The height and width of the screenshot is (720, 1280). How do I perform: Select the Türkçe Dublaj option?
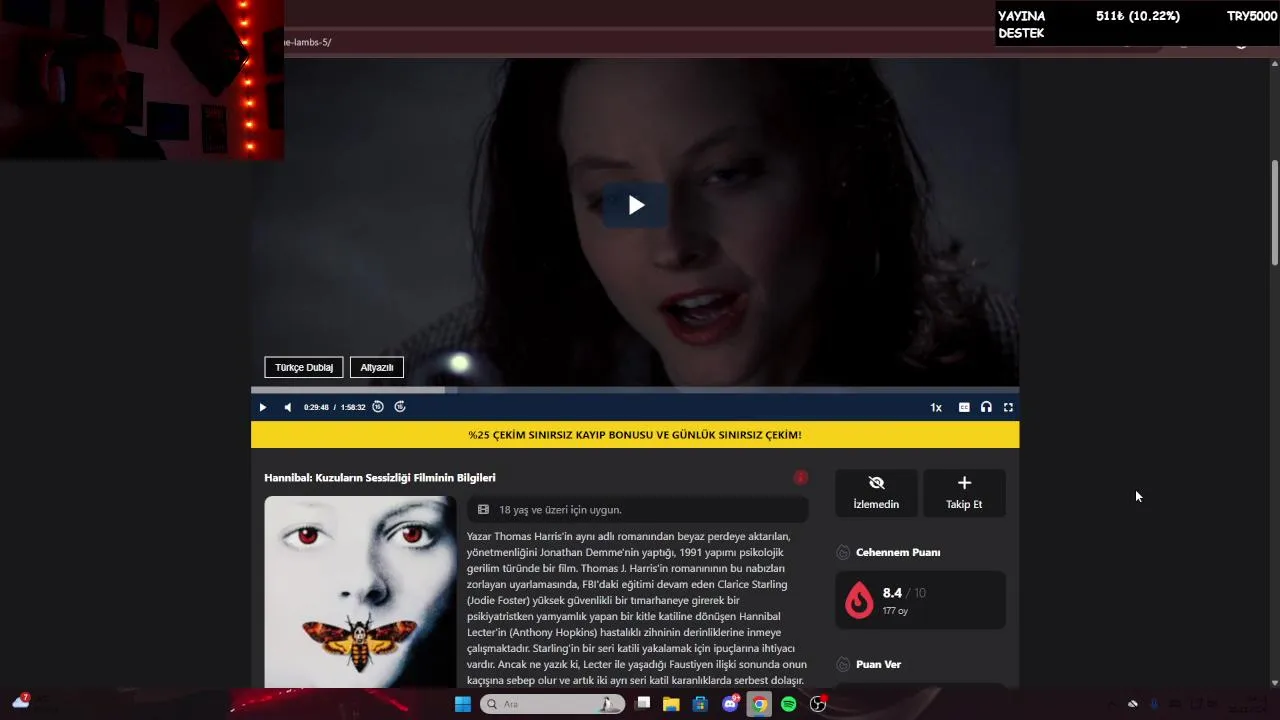pyautogui.click(x=304, y=367)
